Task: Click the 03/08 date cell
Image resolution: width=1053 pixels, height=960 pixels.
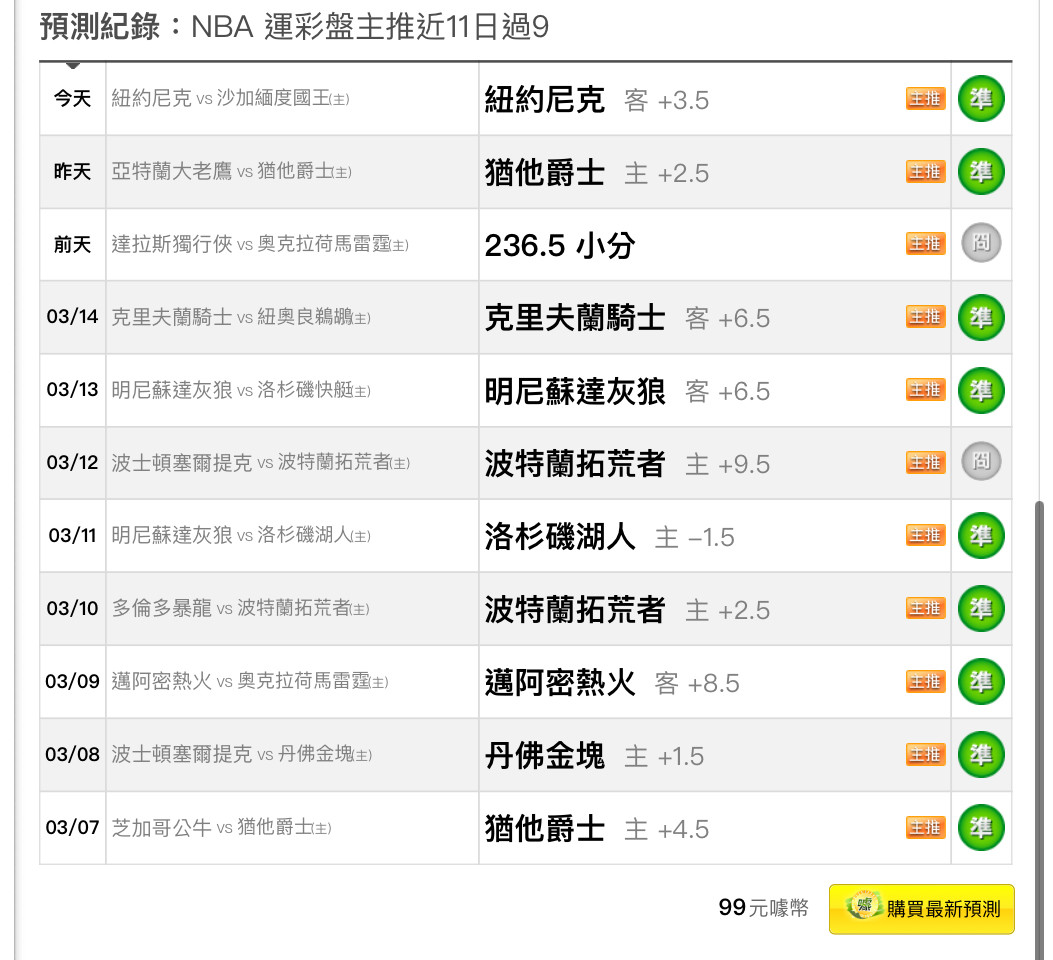Action: (73, 755)
